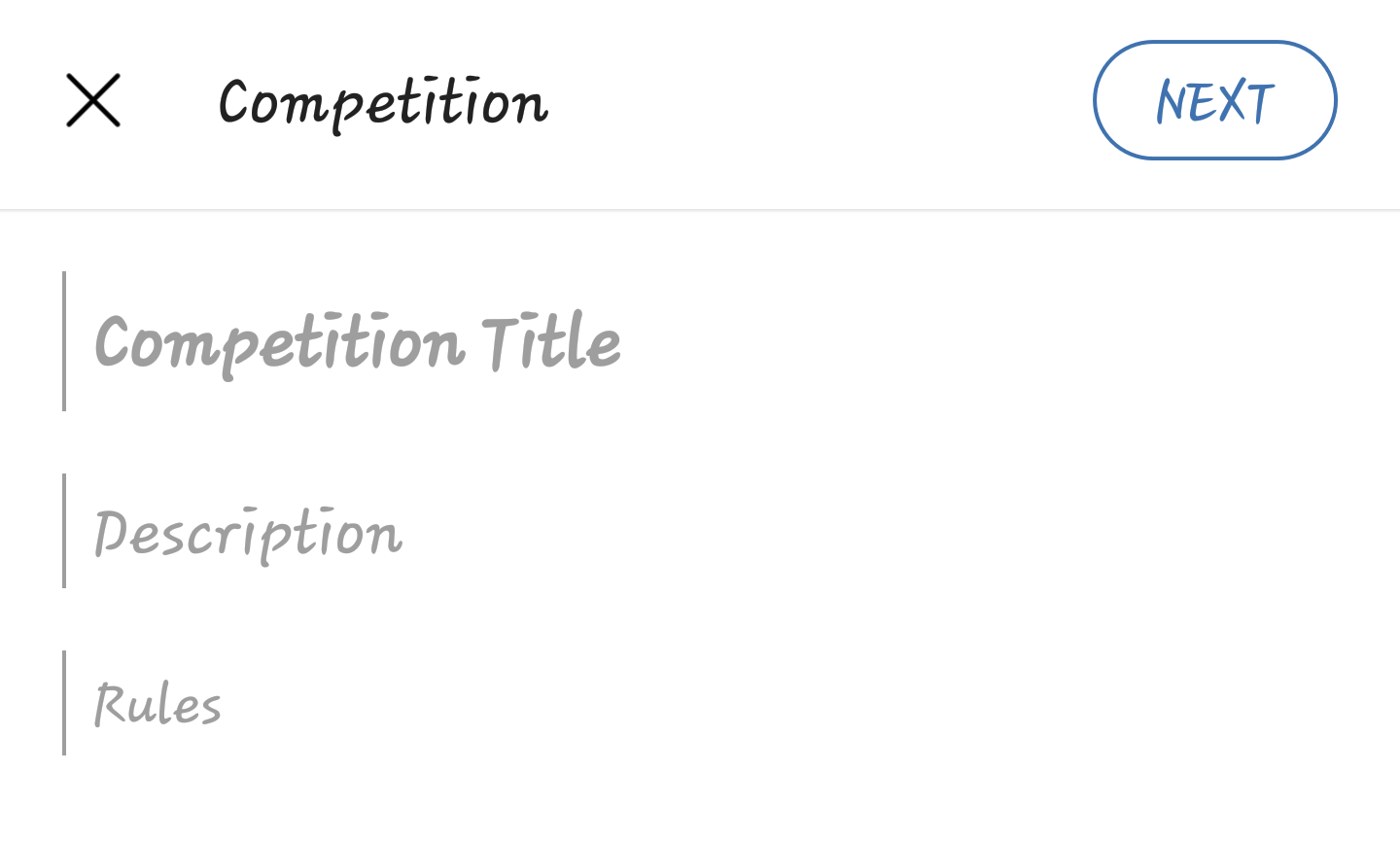Tap the NEXT button
The image size is (1400, 842).
1214,100
